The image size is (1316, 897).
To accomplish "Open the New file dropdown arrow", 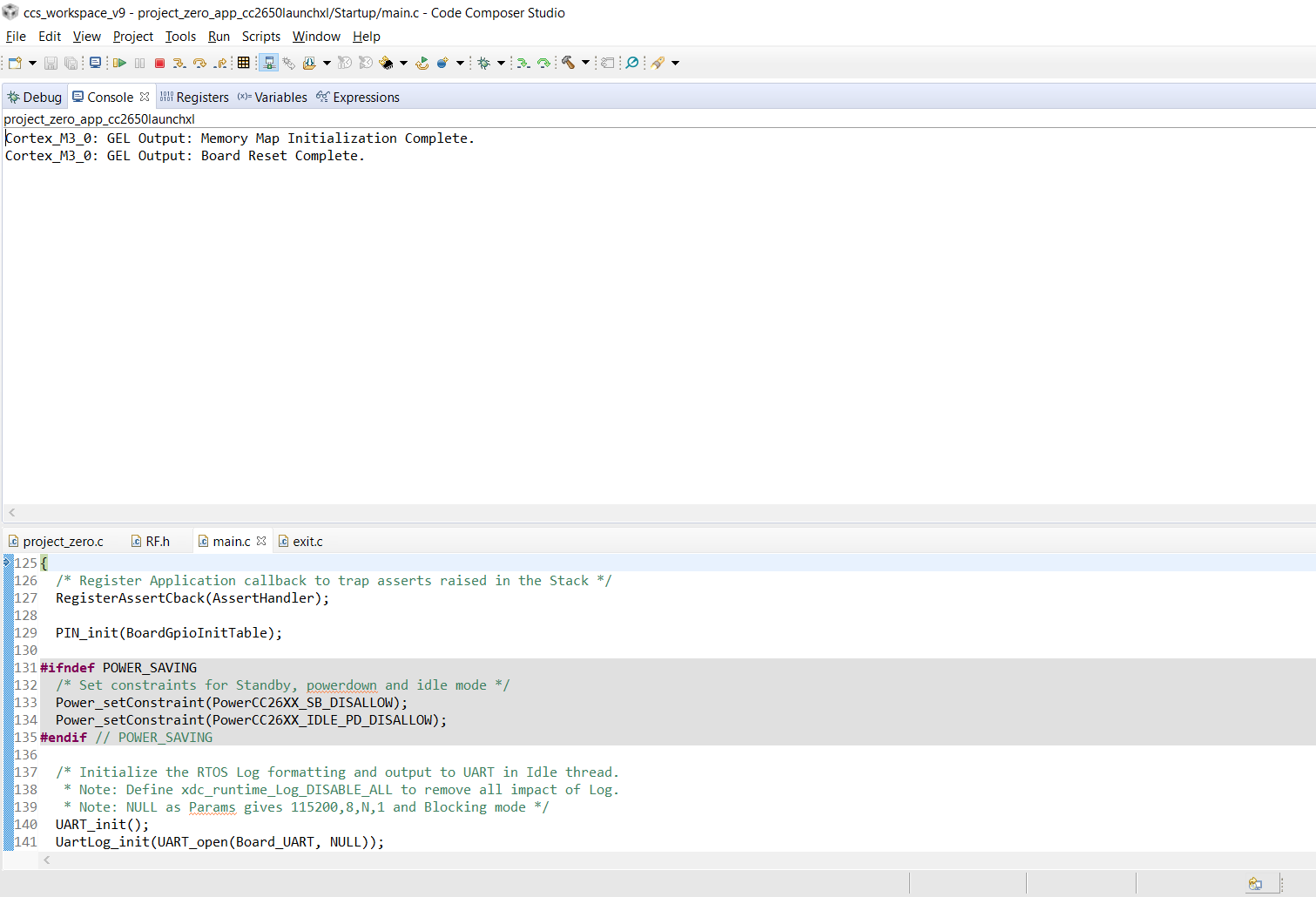I will click(x=32, y=63).
